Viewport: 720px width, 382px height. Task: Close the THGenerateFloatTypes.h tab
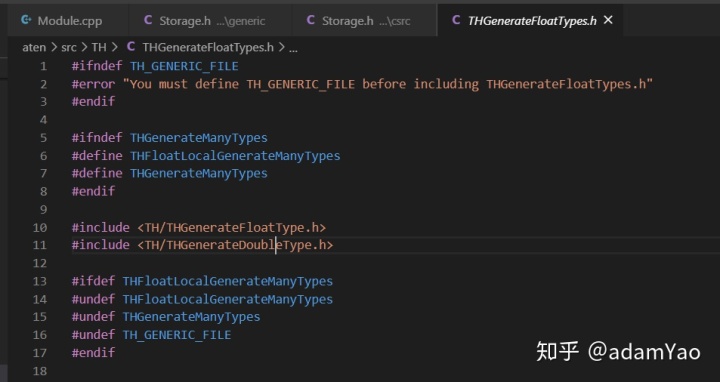click(608, 20)
